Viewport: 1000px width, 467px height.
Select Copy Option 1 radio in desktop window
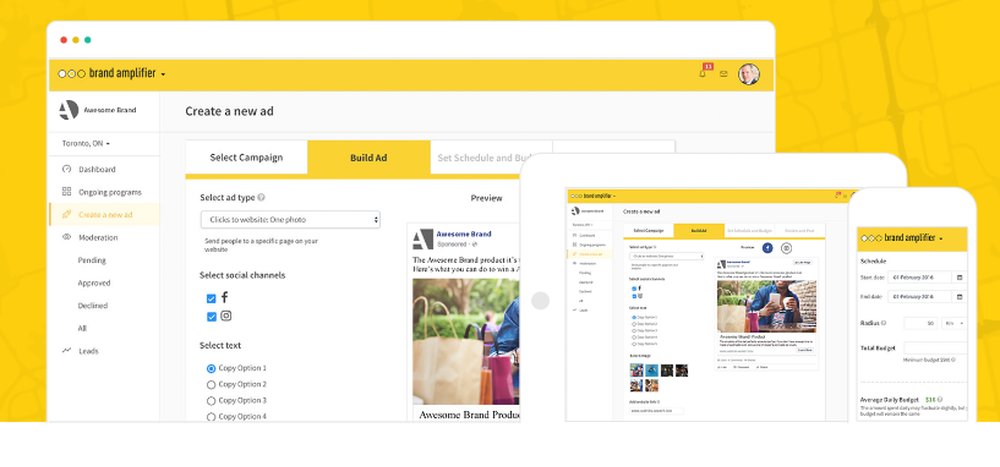click(211, 368)
